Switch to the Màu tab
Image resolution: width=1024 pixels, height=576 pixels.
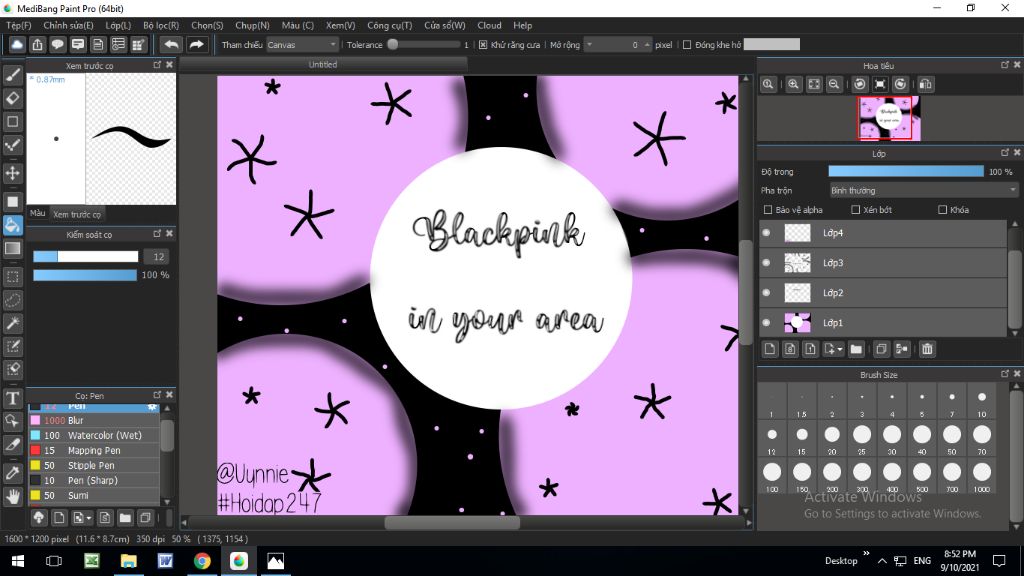pos(38,214)
